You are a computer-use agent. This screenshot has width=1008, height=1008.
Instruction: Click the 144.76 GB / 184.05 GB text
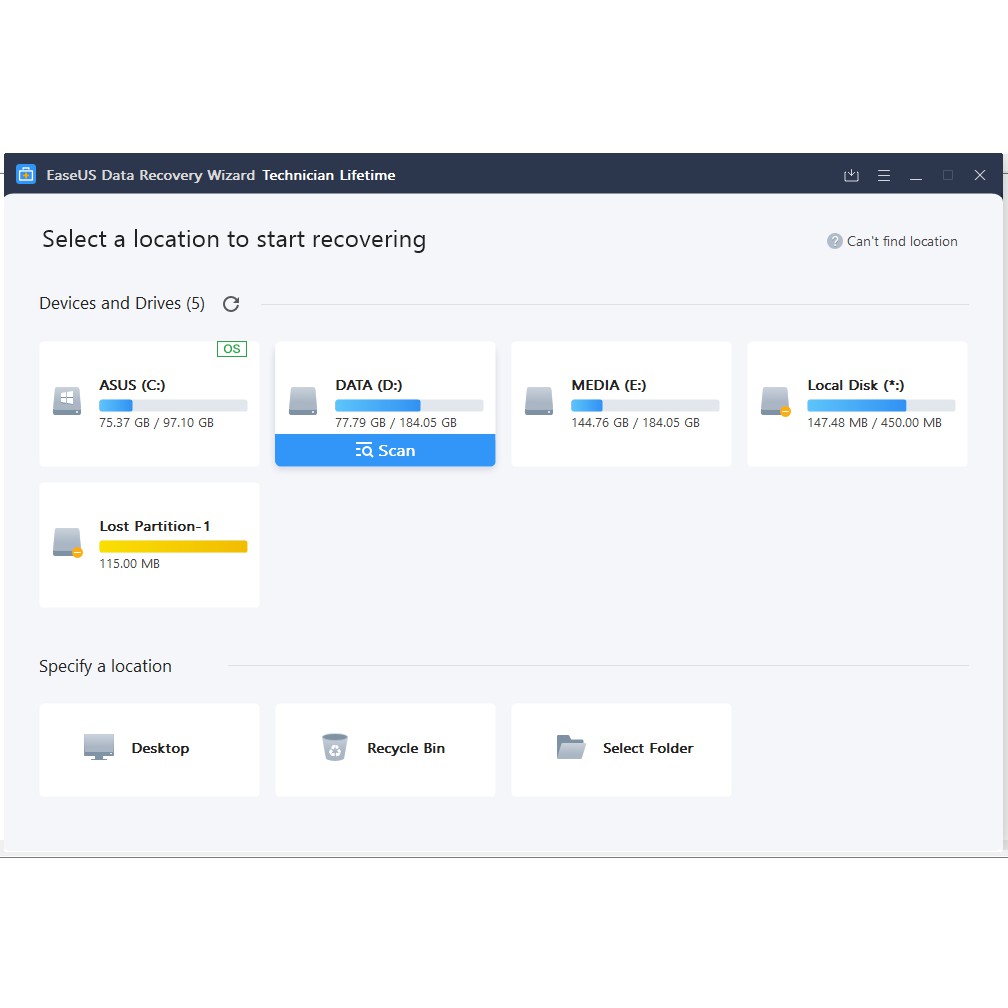click(635, 422)
